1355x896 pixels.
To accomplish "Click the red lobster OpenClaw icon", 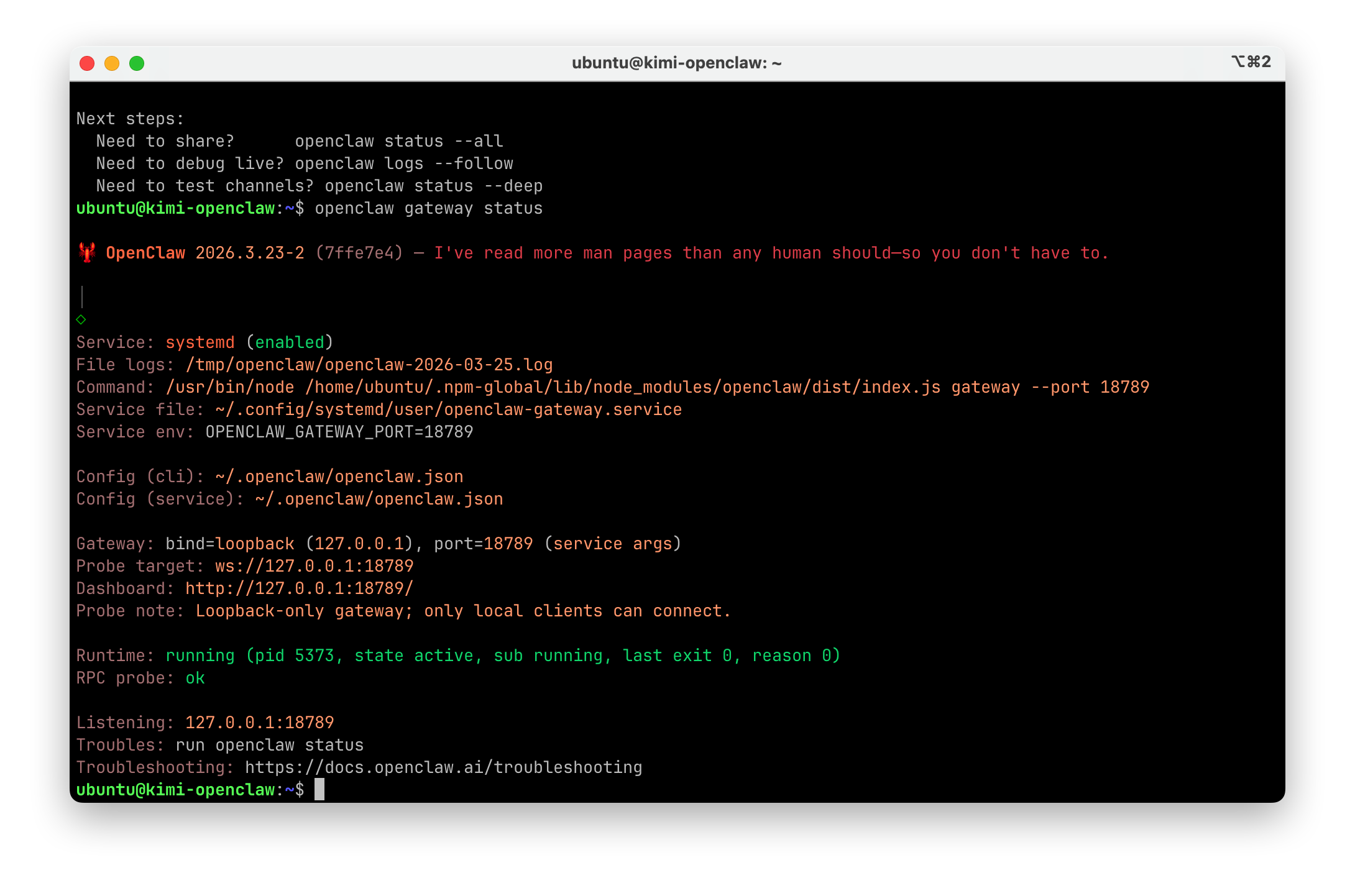I will click(x=87, y=252).
